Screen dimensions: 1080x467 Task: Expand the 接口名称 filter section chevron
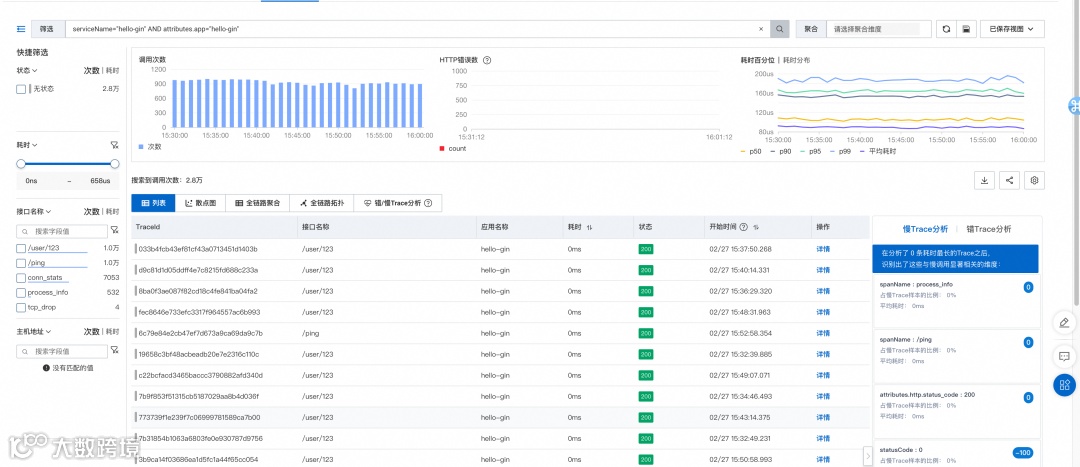[49, 212]
